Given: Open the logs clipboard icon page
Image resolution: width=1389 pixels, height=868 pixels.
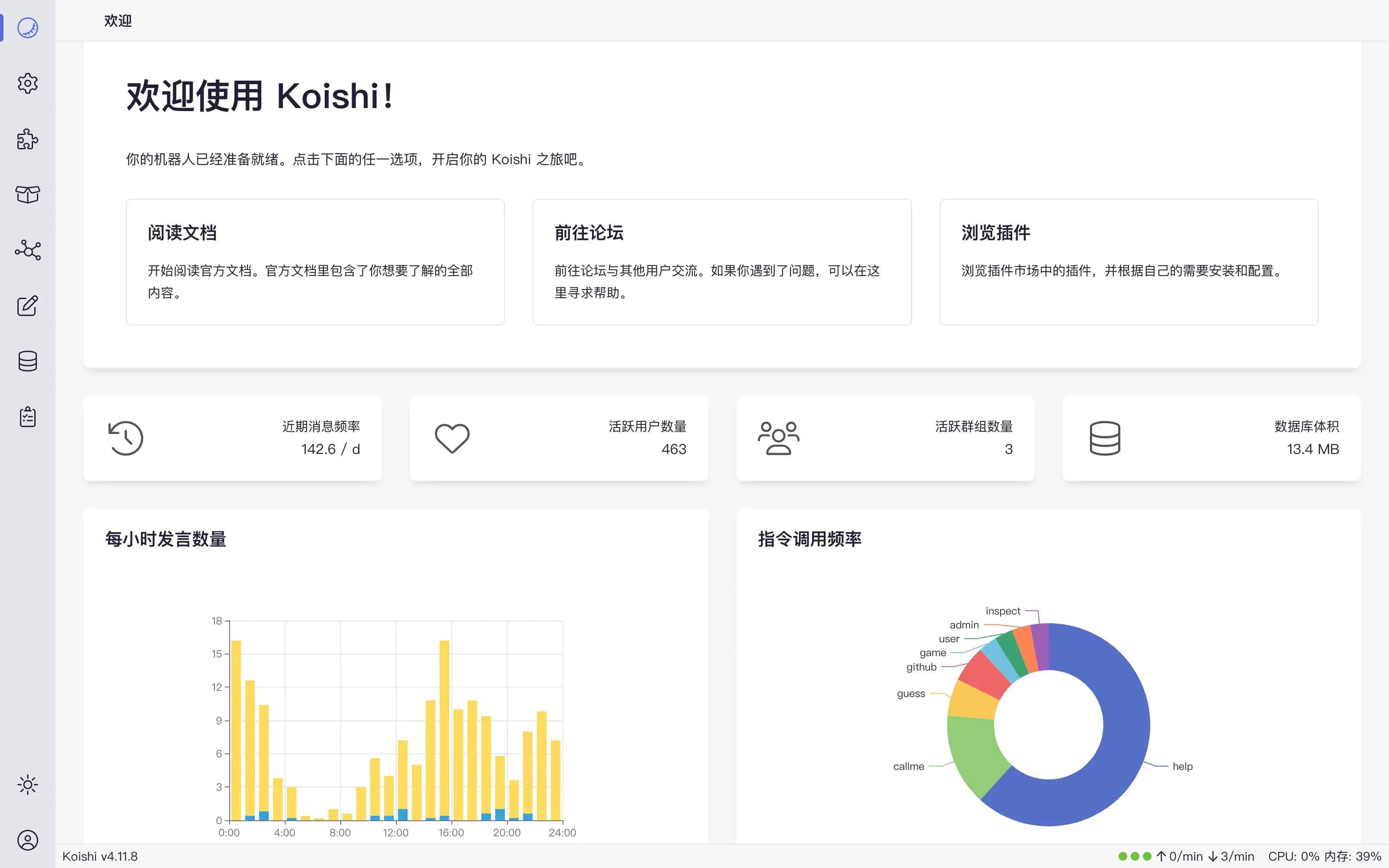Looking at the screenshot, I should click(x=27, y=417).
